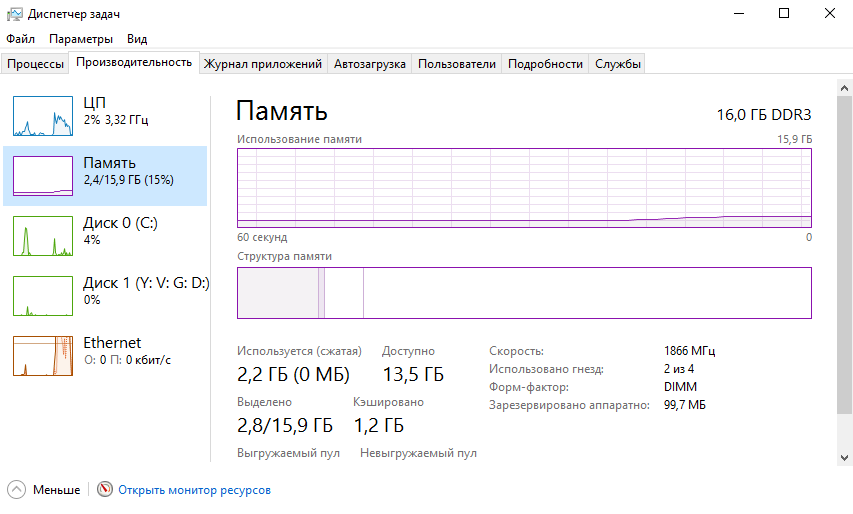Open the Файл menu

point(20,39)
